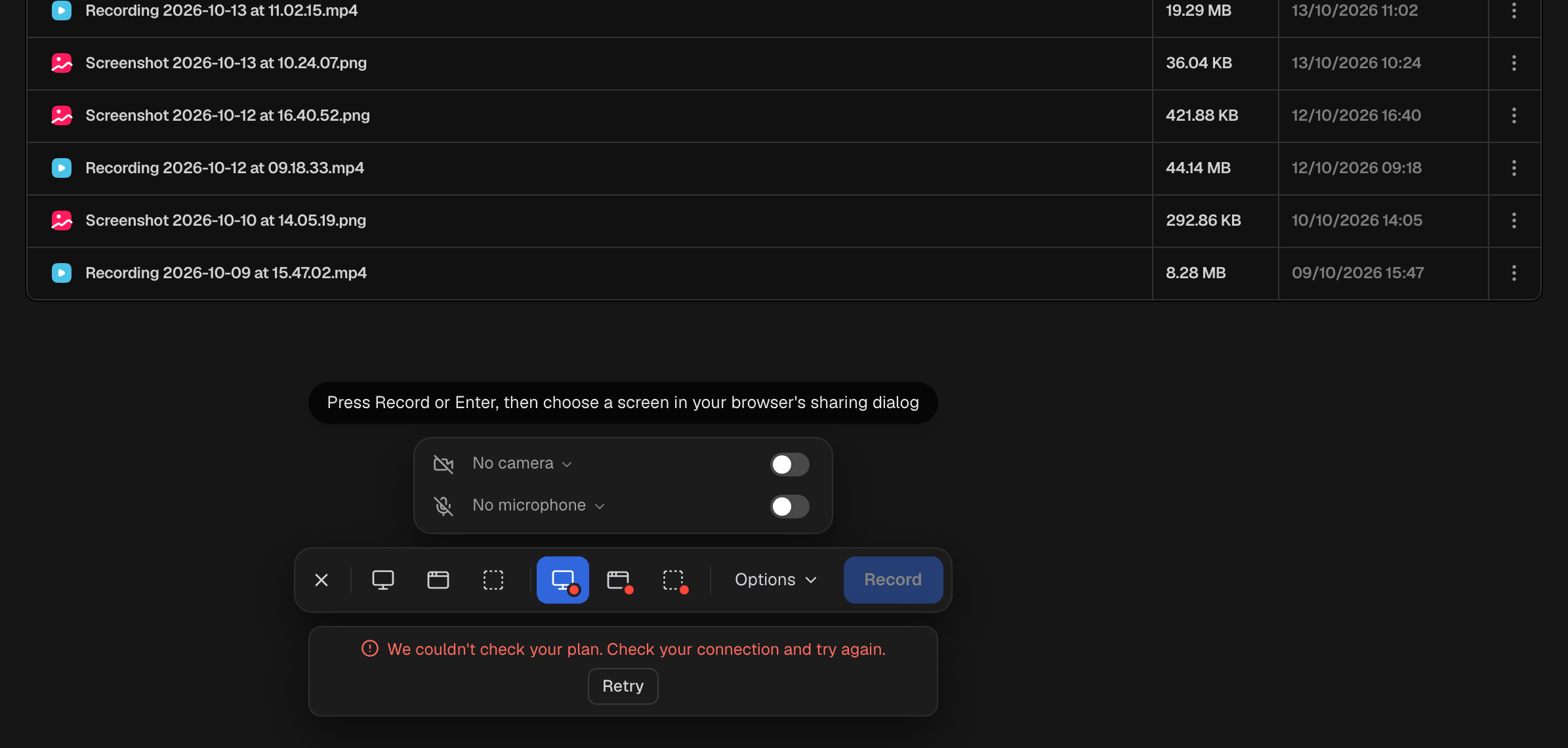Open more options for Recording 2026-10-12 at 09.18.33.mp4

point(1514,168)
